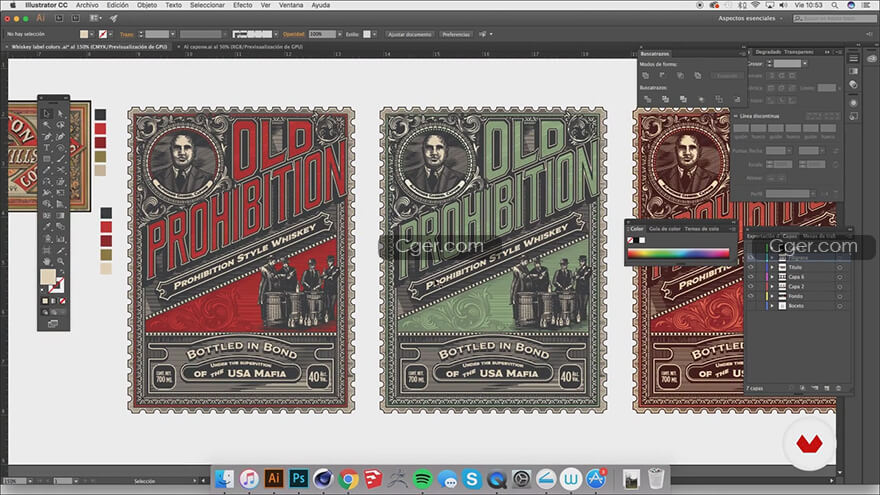Target the Boceto layer circle
Viewport: 880px width, 495px height.
840,306
